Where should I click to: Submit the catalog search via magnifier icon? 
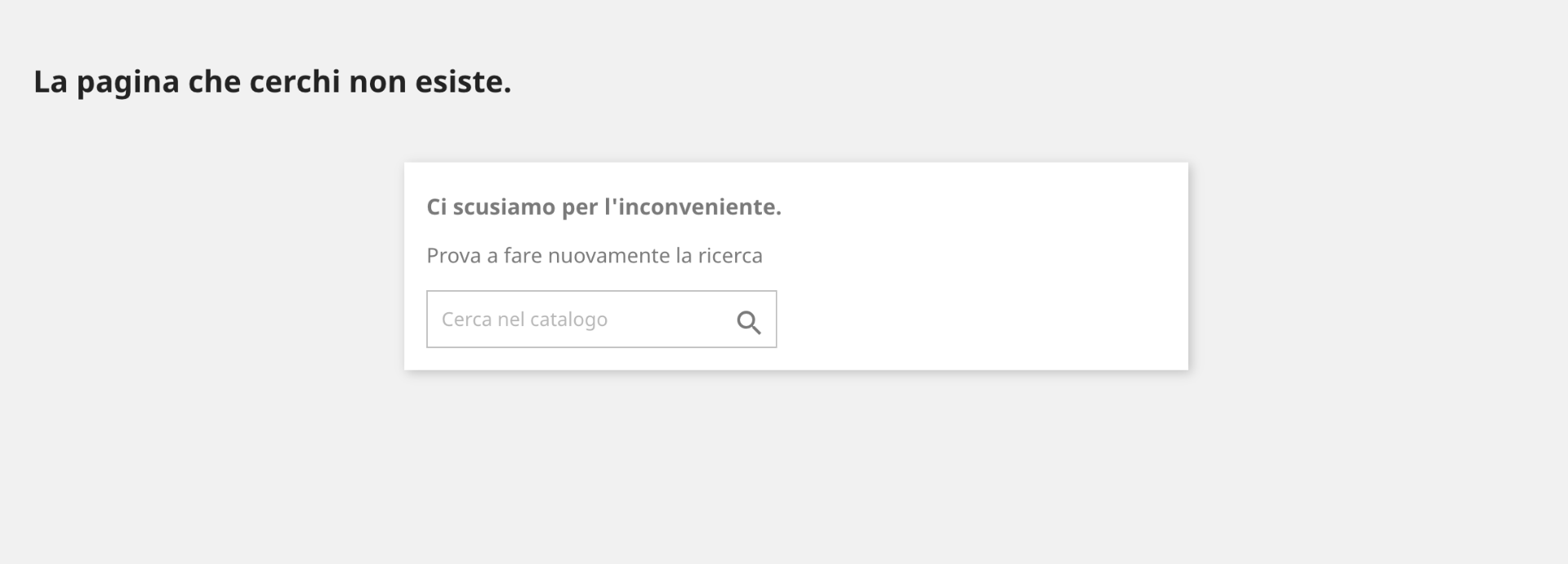click(748, 322)
